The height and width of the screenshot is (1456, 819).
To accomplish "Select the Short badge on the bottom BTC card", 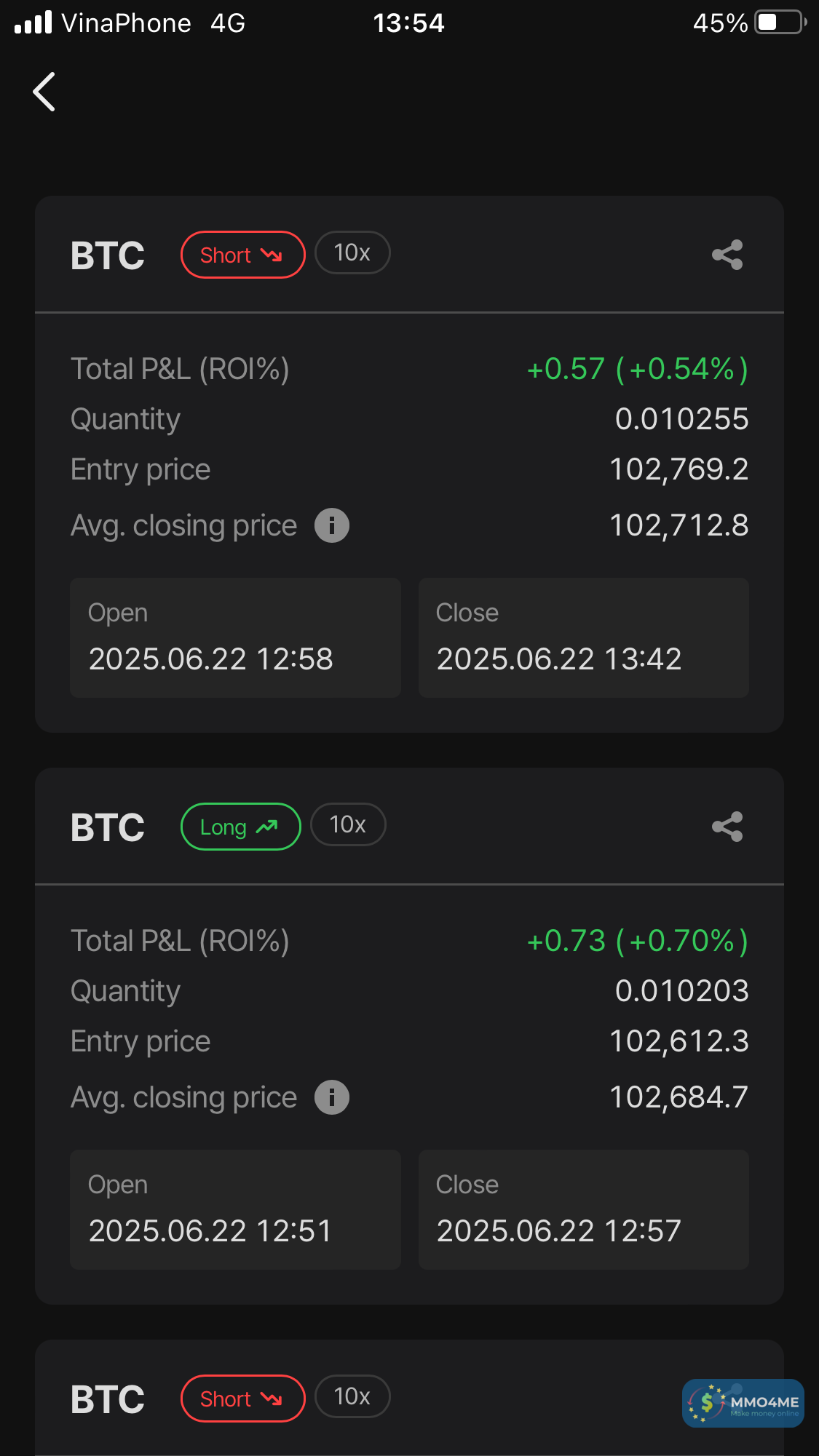I will (242, 1399).
